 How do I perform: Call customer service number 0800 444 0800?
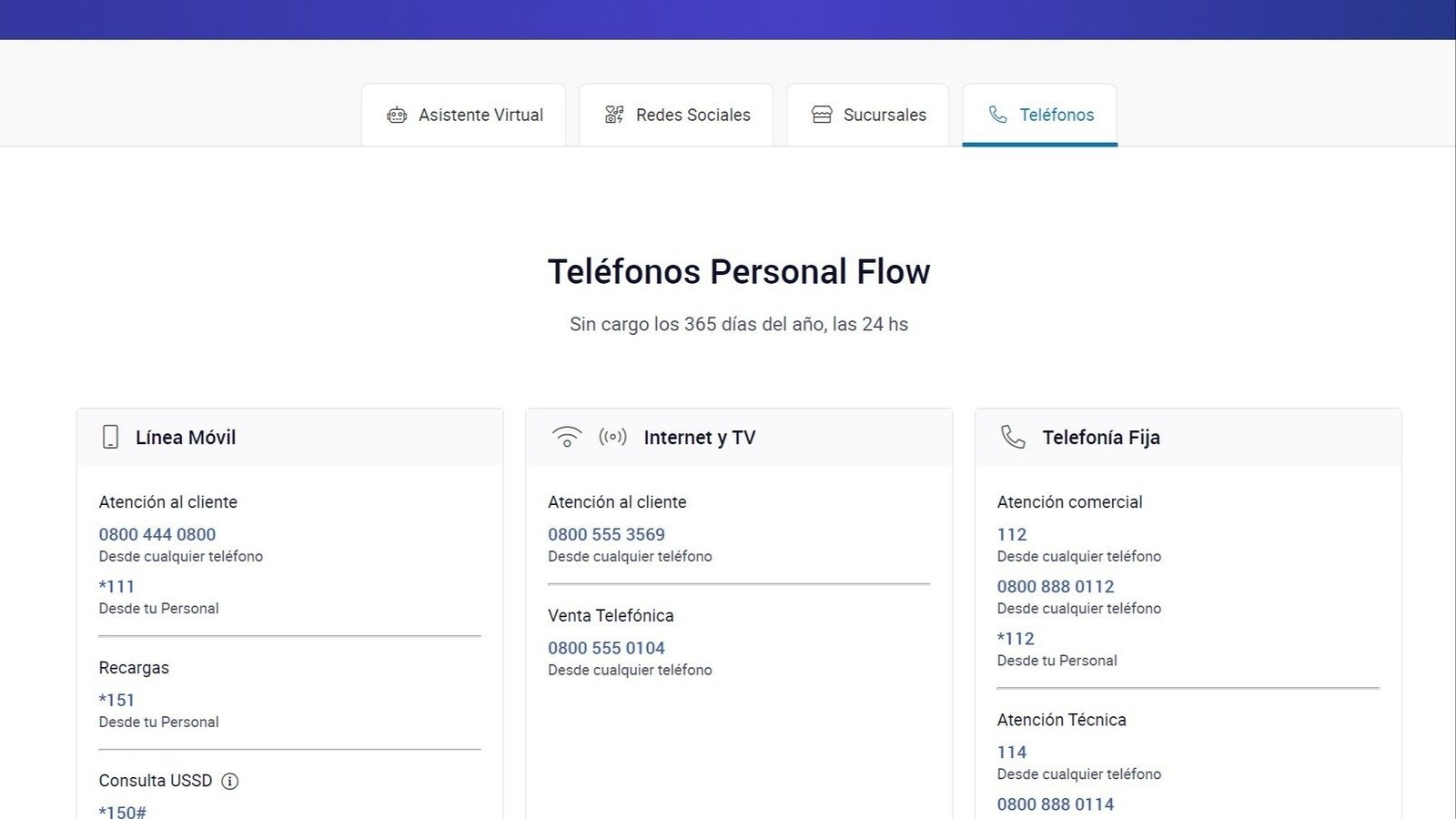coord(157,534)
